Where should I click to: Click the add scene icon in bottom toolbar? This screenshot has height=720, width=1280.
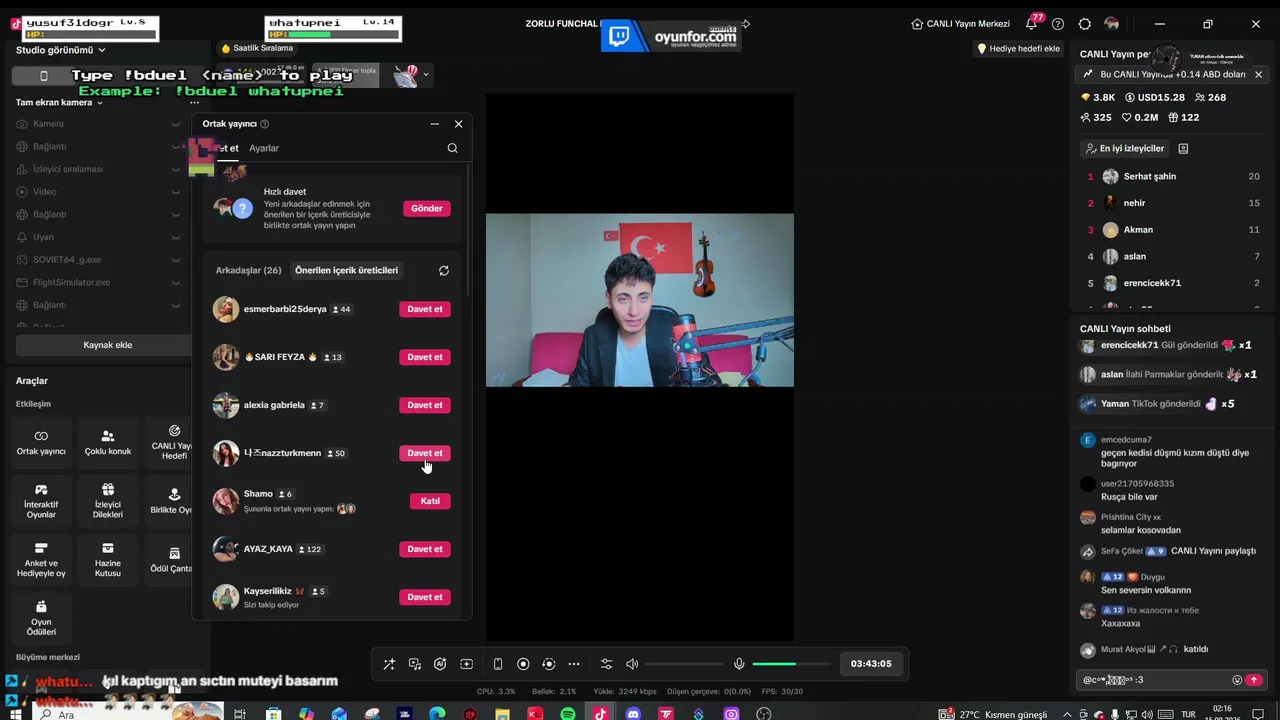pyautogui.click(x=466, y=664)
